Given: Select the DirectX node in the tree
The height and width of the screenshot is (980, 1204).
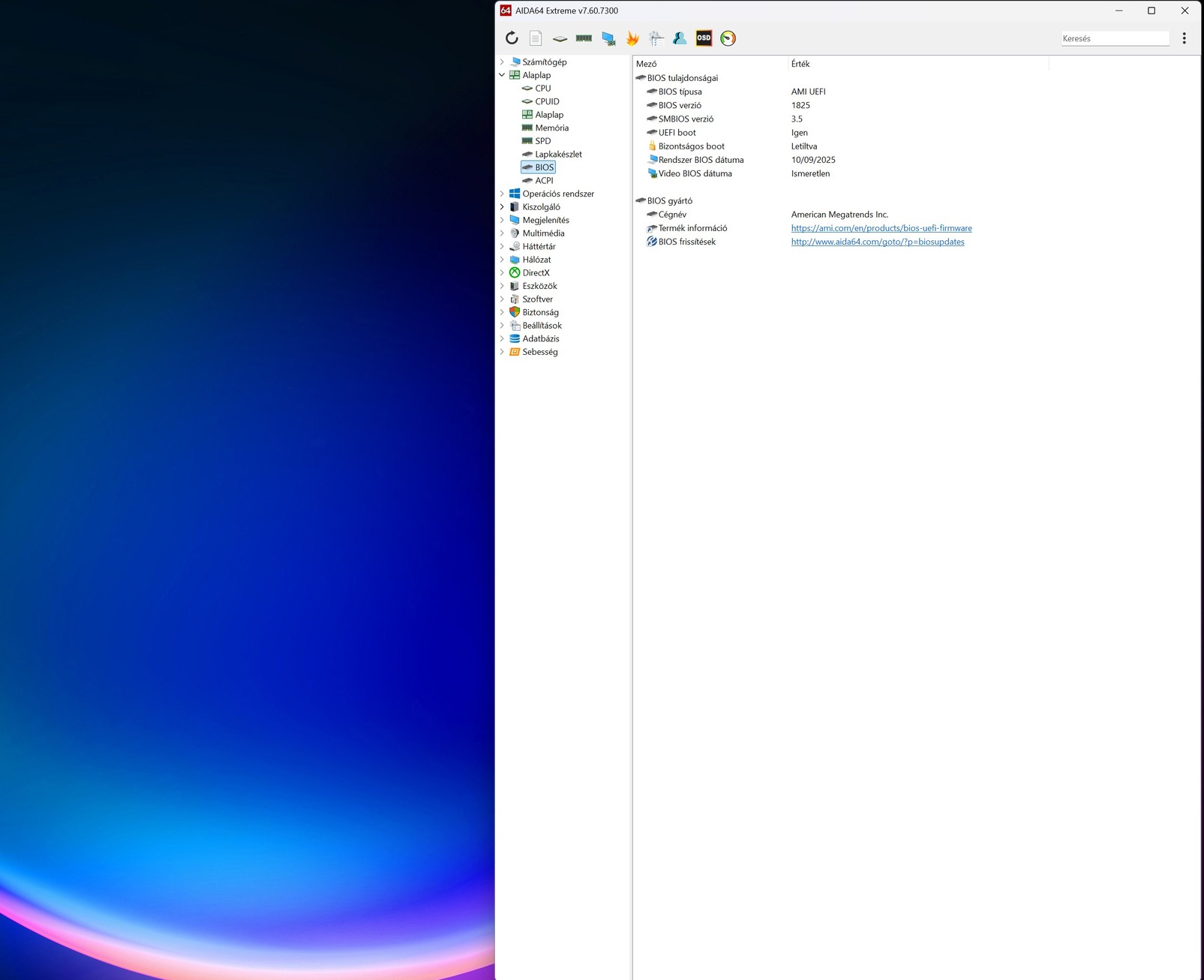Looking at the screenshot, I should tap(536, 273).
